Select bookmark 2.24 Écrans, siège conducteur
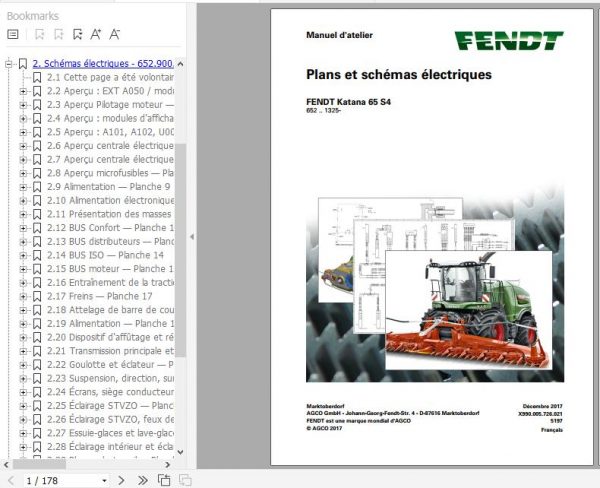Screen dimensions: 600x488 [110, 392]
